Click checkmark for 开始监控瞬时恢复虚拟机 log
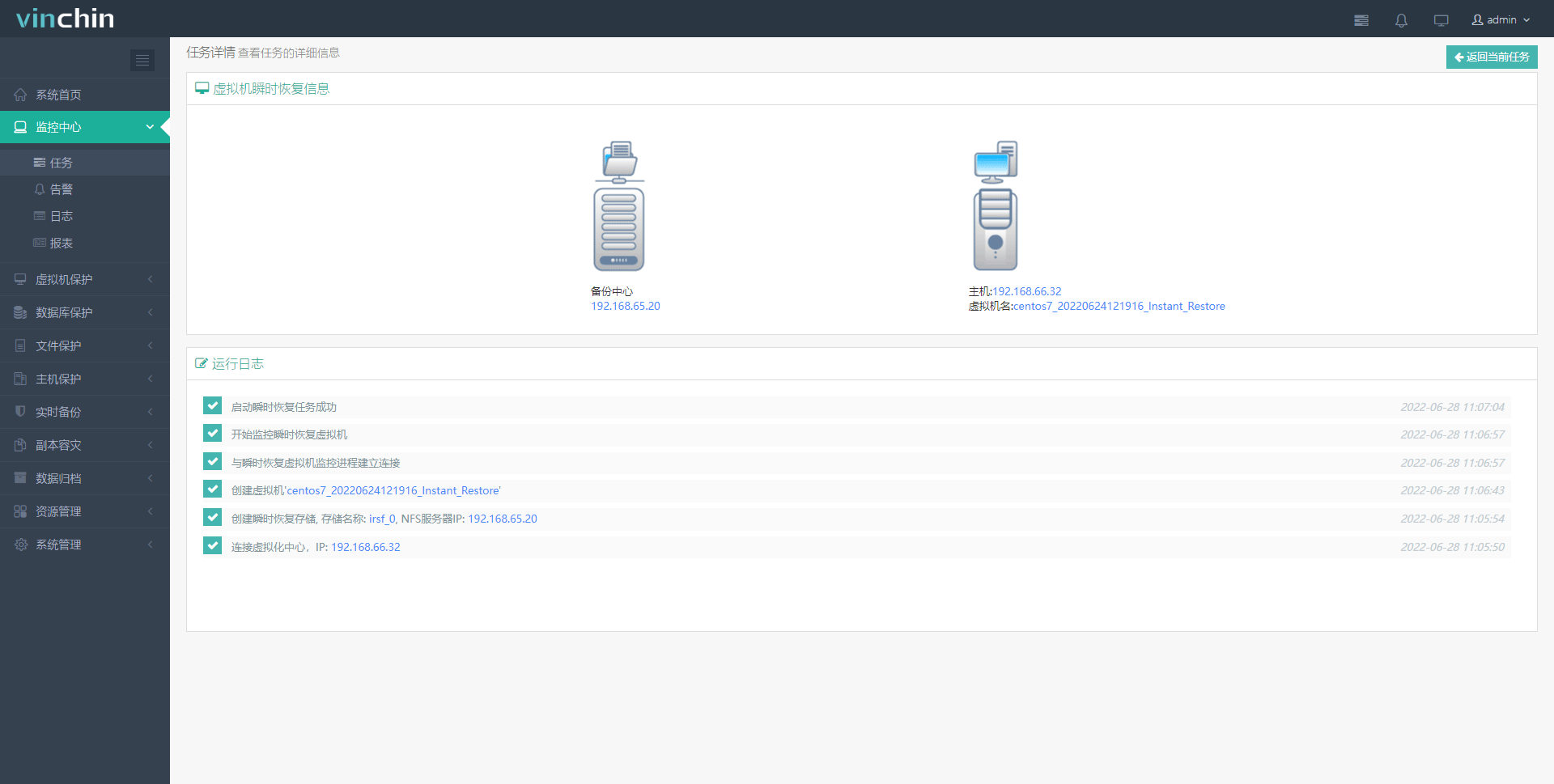The height and width of the screenshot is (784, 1554). (x=213, y=434)
